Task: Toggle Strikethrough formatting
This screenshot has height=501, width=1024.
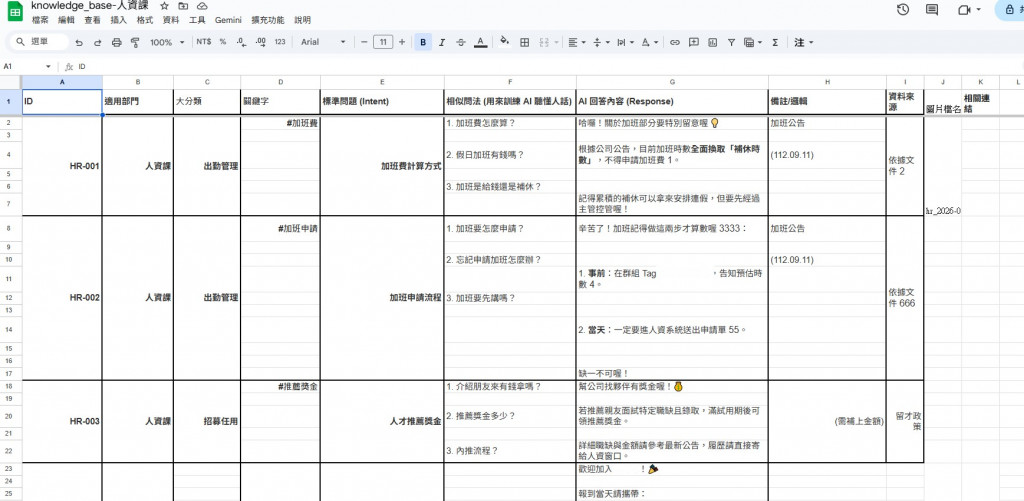Action: coord(460,42)
